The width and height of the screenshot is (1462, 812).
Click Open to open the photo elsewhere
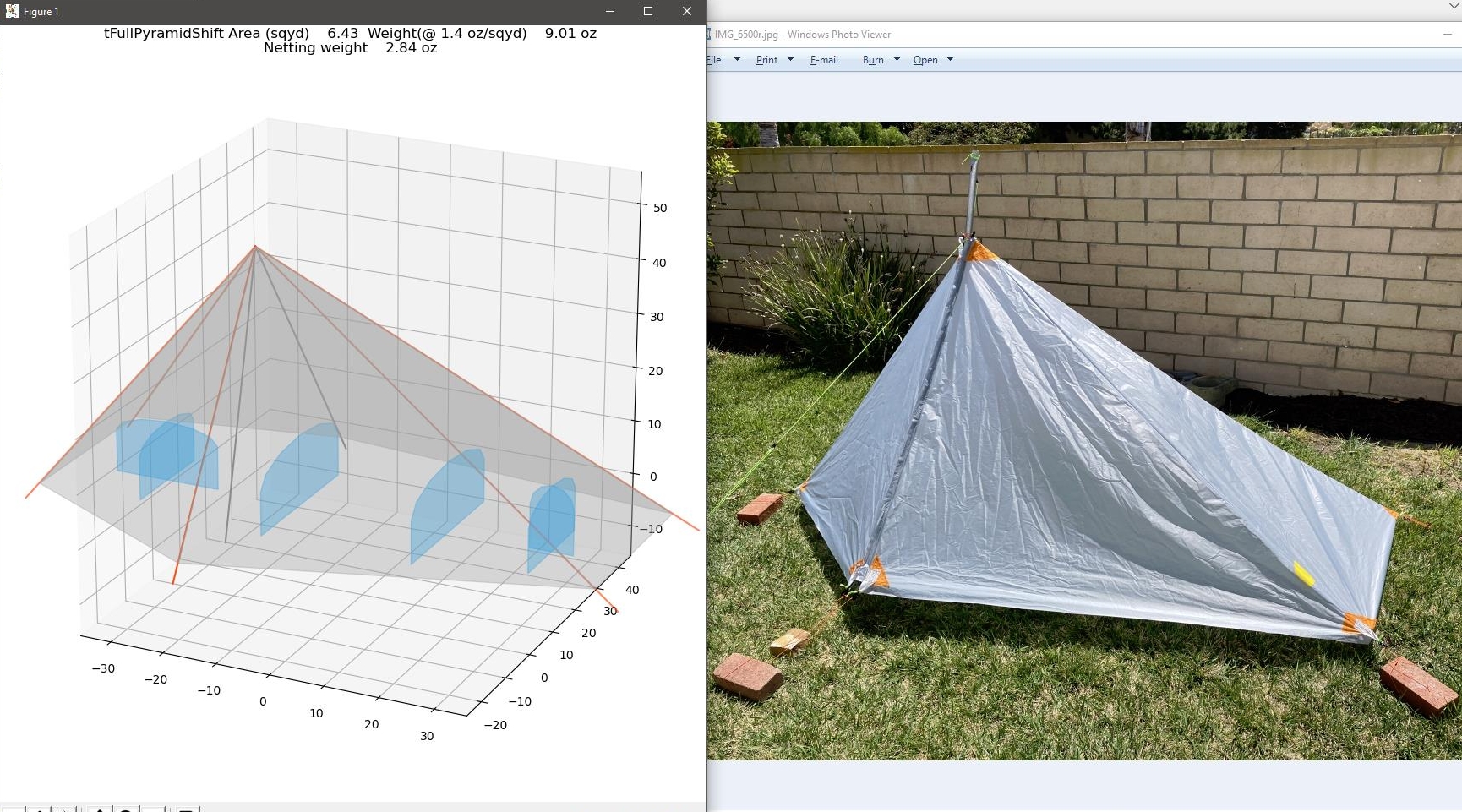925,59
